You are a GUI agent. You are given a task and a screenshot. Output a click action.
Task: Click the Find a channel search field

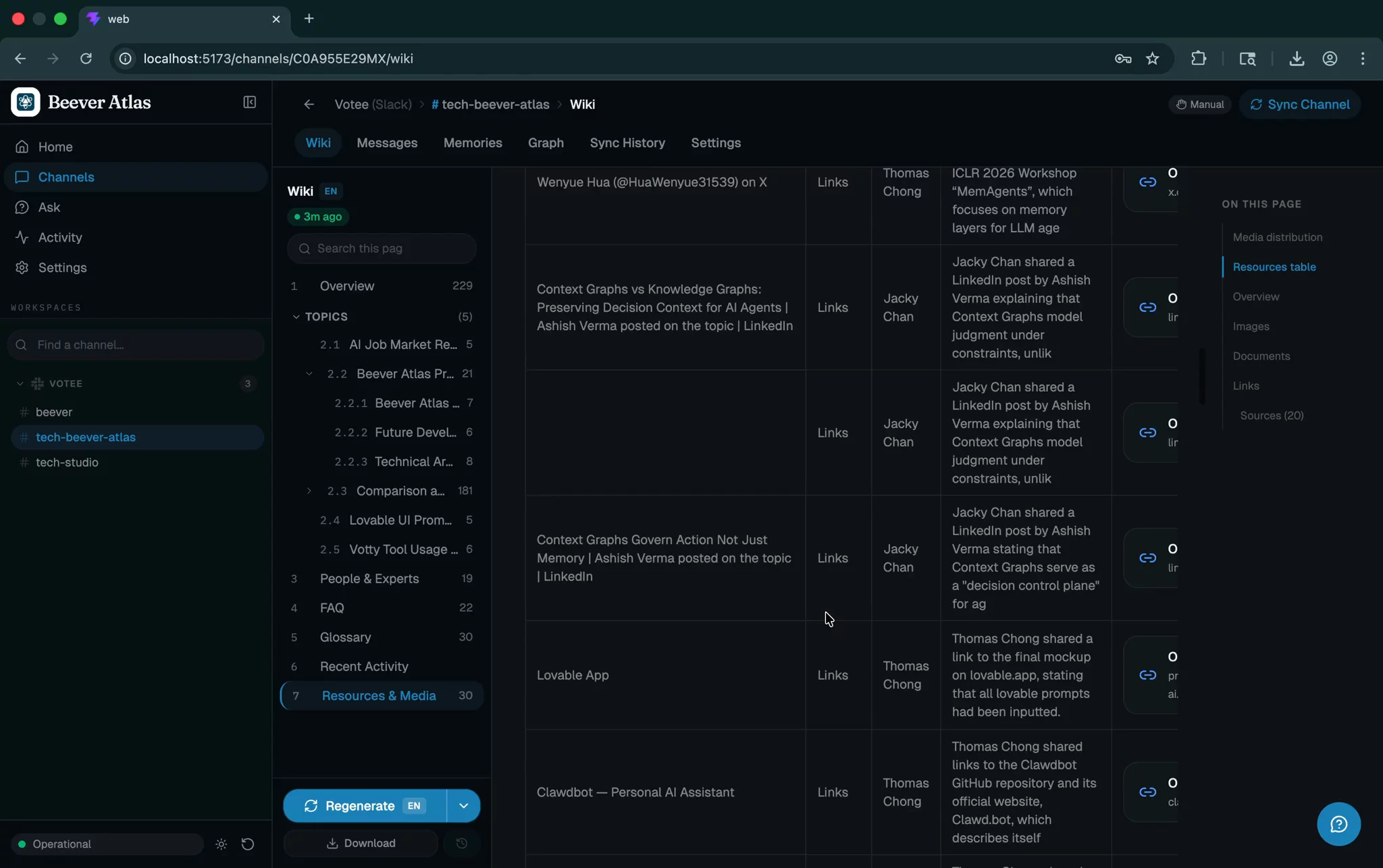tap(136, 345)
